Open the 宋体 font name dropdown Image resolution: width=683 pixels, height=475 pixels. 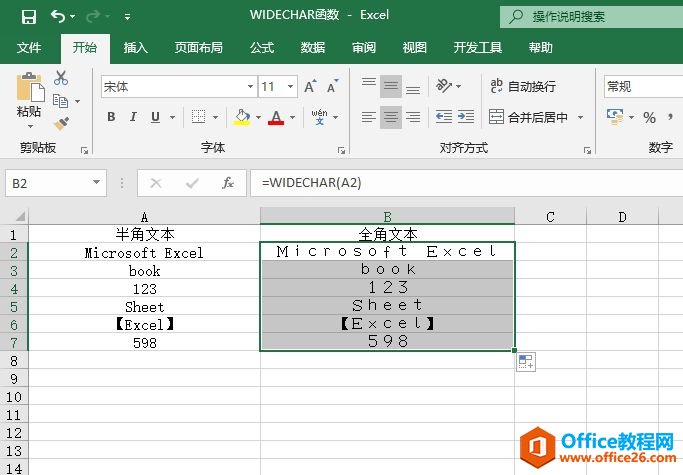tap(250, 86)
